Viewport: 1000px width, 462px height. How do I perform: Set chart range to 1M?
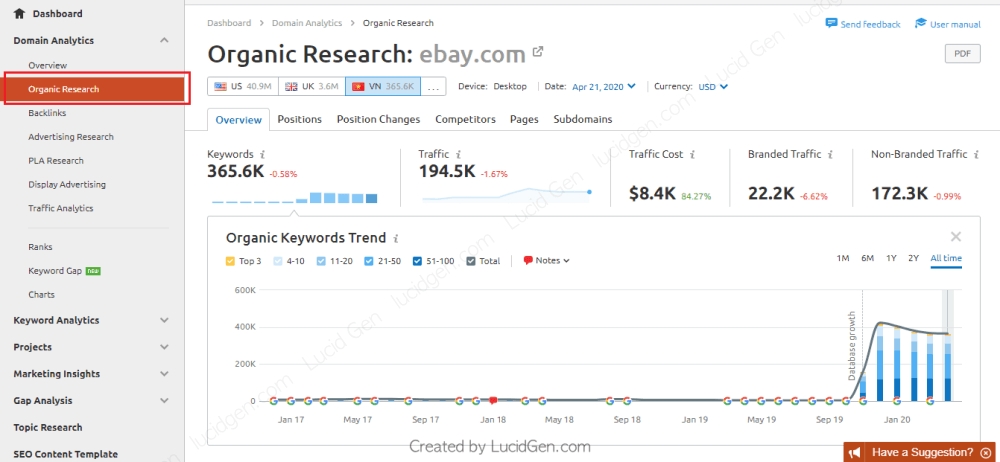tap(843, 258)
